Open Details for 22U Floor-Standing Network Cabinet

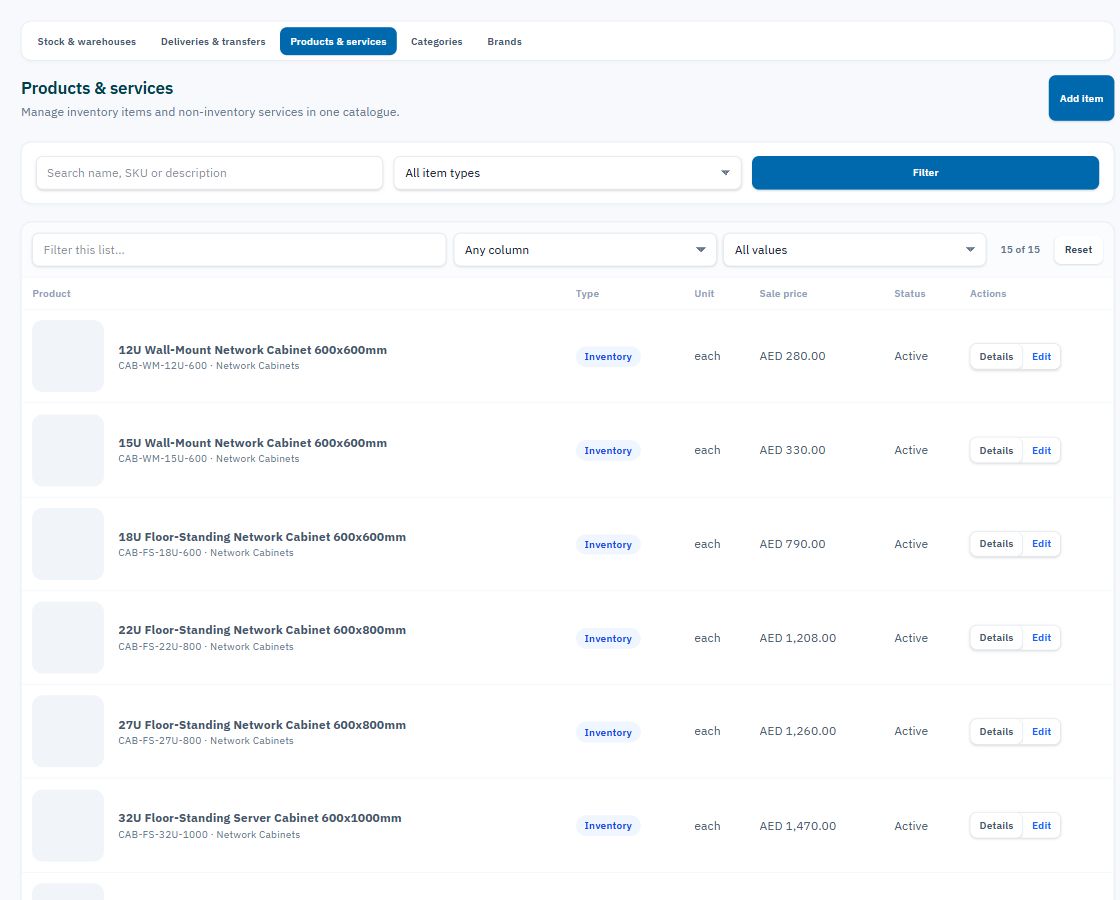click(x=996, y=638)
